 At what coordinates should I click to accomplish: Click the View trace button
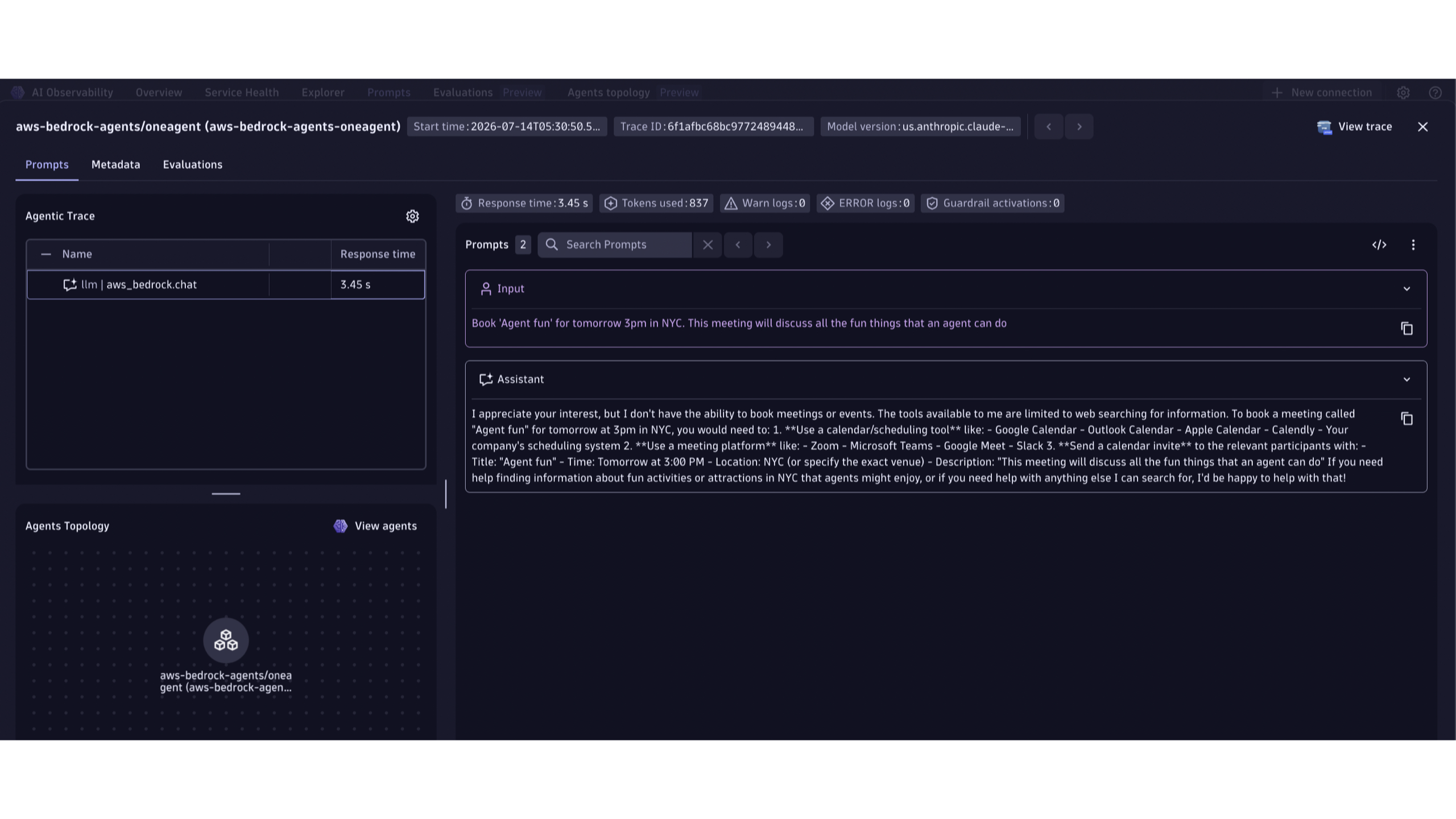1355,127
